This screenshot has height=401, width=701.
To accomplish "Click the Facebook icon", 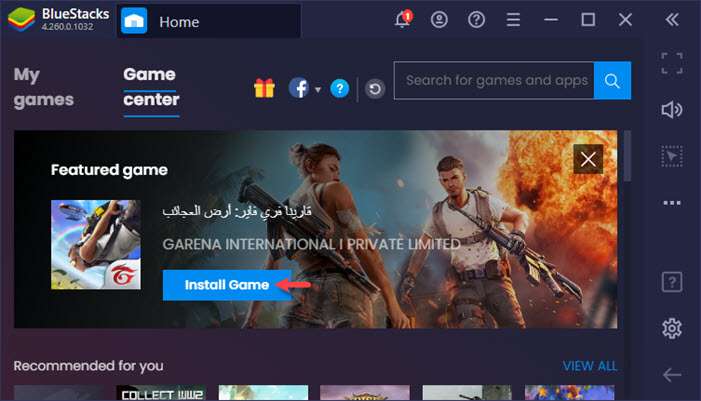I will point(299,88).
